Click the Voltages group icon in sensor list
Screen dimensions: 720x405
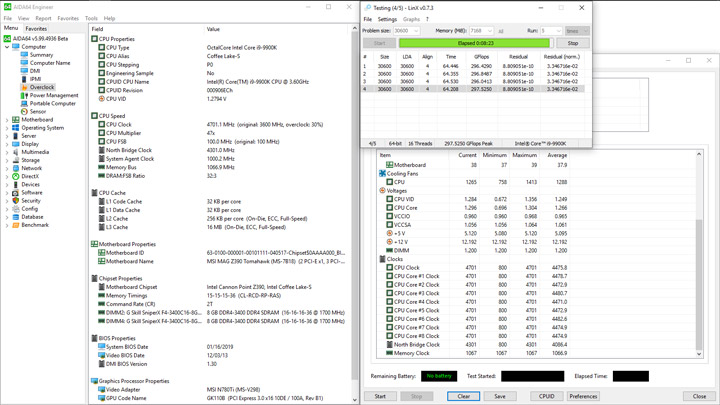point(382,191)
